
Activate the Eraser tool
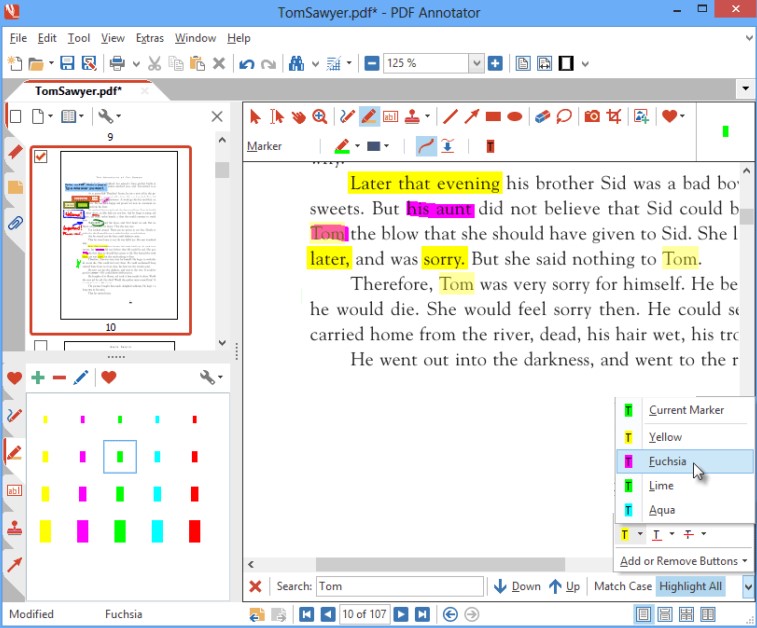pos(542,117)
